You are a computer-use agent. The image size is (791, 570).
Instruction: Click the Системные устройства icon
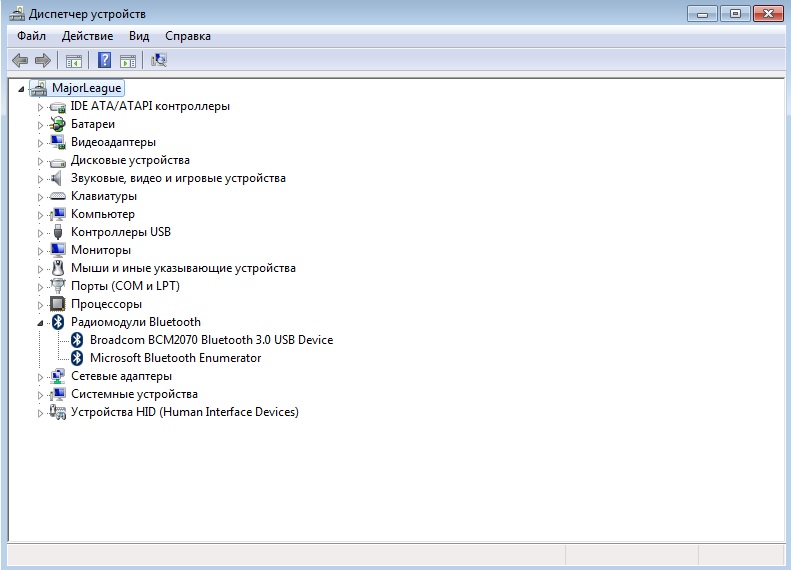(58, 394)
